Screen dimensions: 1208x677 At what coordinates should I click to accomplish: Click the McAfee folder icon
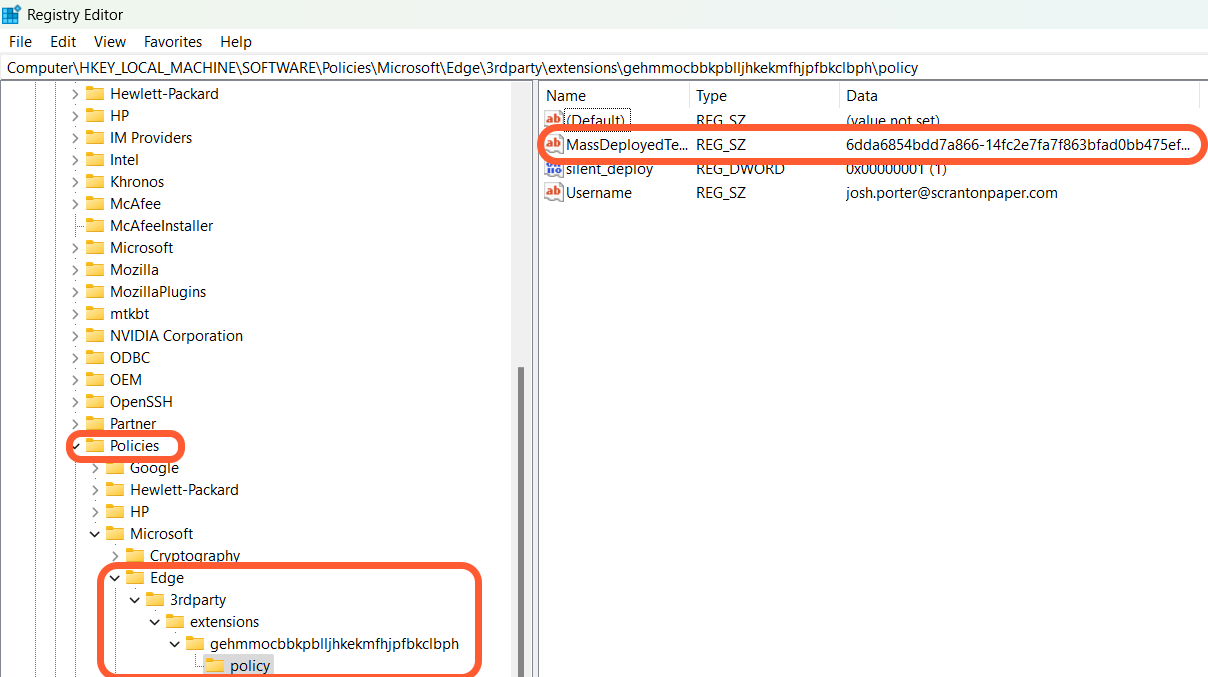(x=95, y=204)
